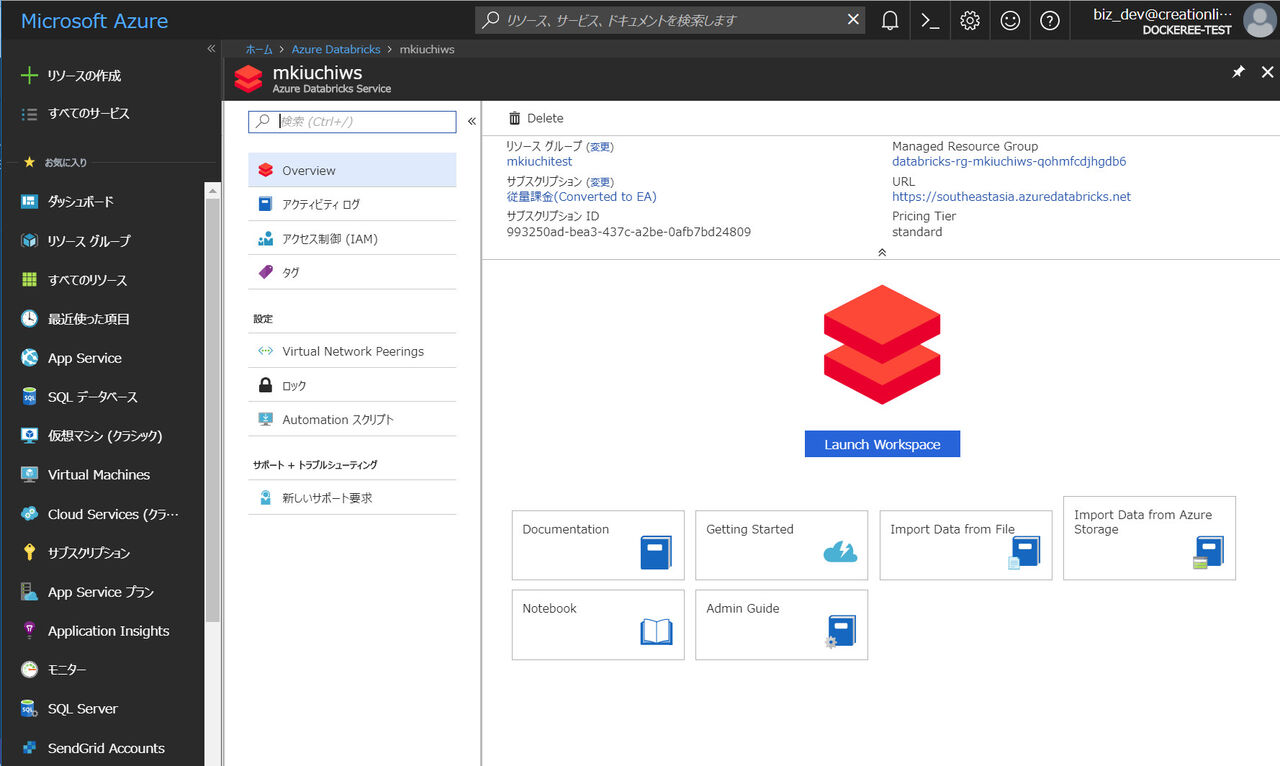Viewport: 1280px width, 766px height.
Task: Click the Dashboard icon in sidebar
Action: coord(29,202)
